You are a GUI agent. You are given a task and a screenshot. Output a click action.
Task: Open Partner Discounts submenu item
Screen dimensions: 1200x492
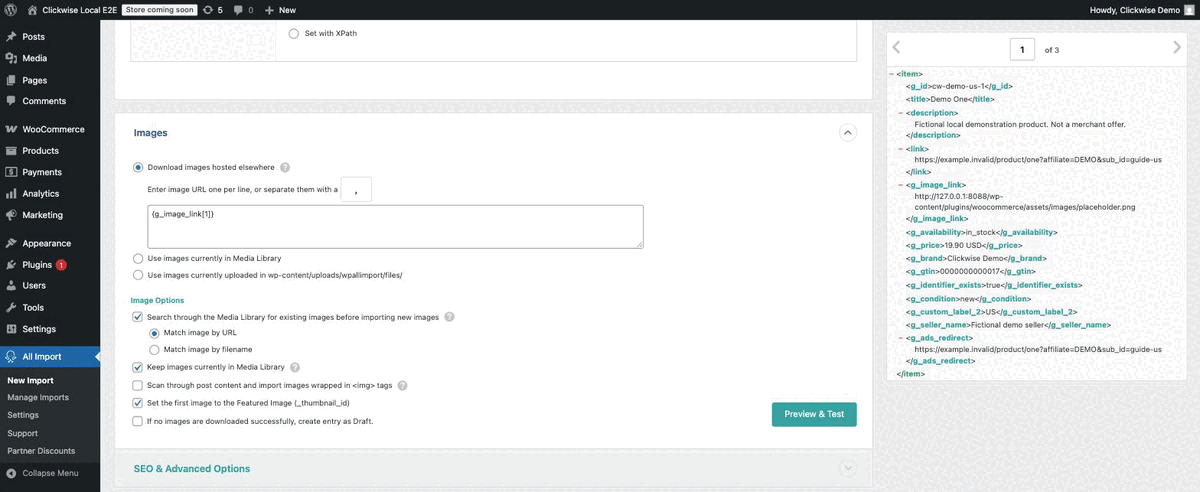41,451
